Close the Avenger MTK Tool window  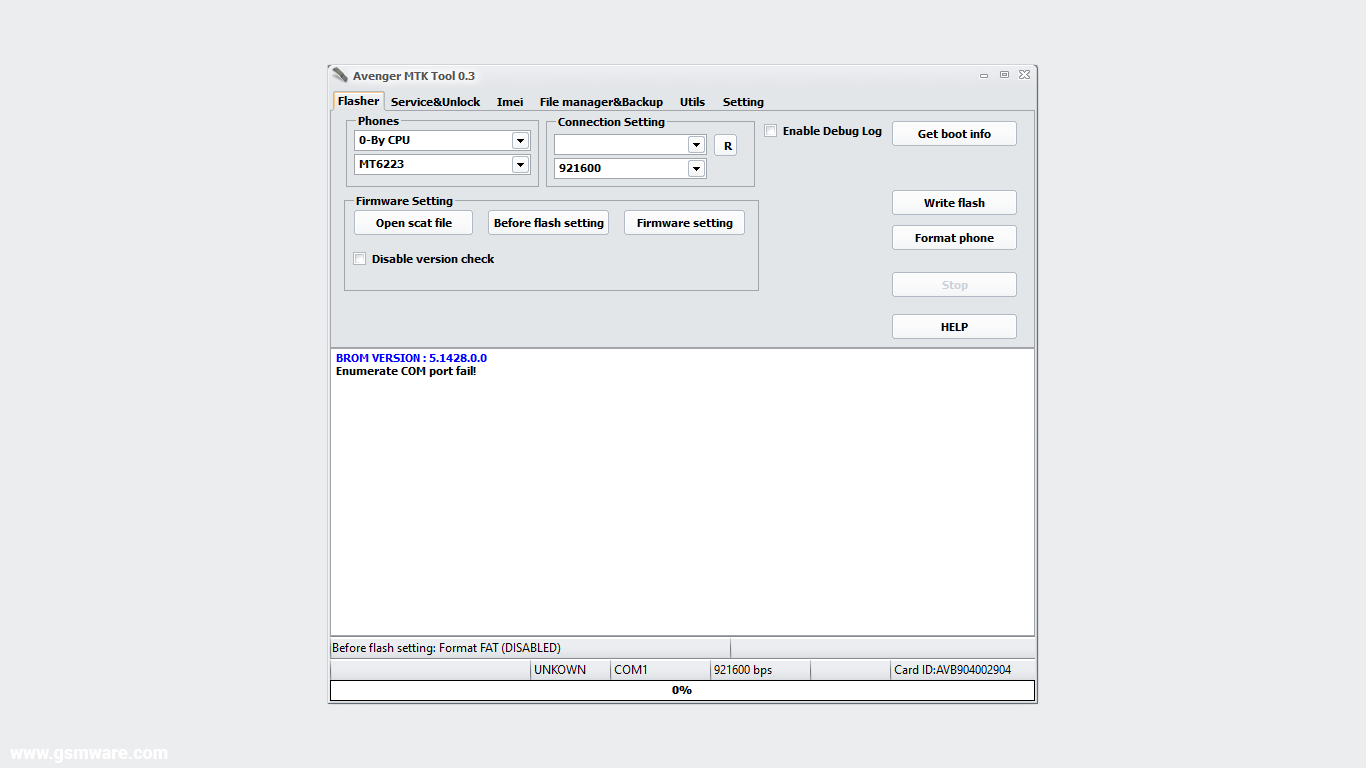(x=1024, y=75)
